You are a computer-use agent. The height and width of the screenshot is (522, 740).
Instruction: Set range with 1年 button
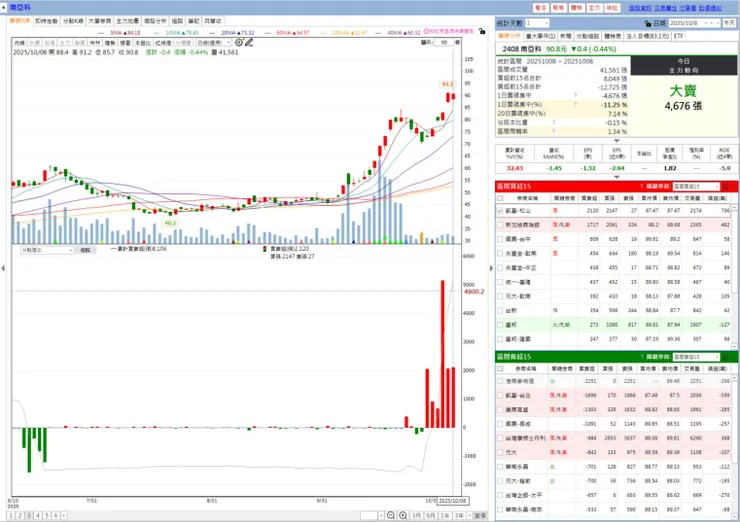445,515
